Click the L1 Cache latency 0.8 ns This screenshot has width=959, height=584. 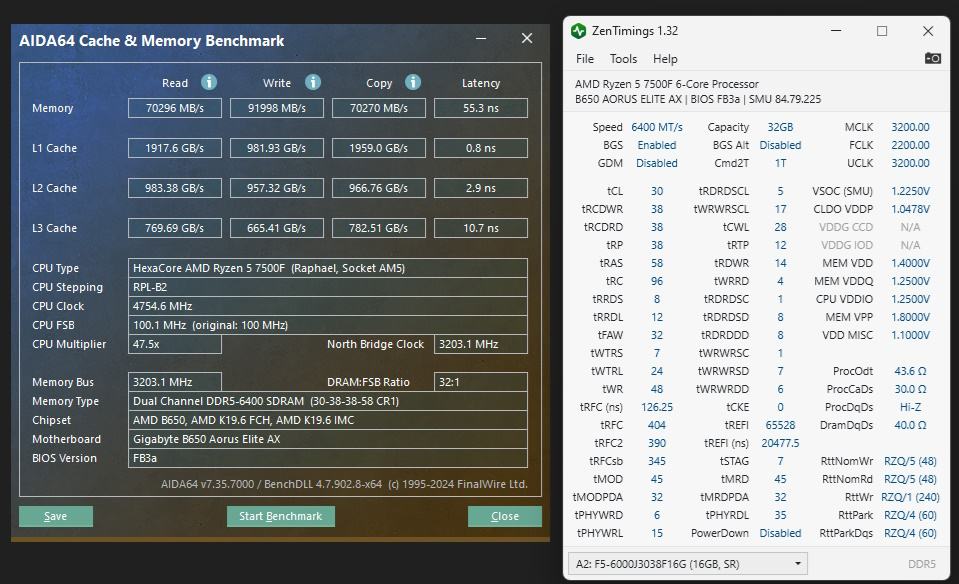481,148
